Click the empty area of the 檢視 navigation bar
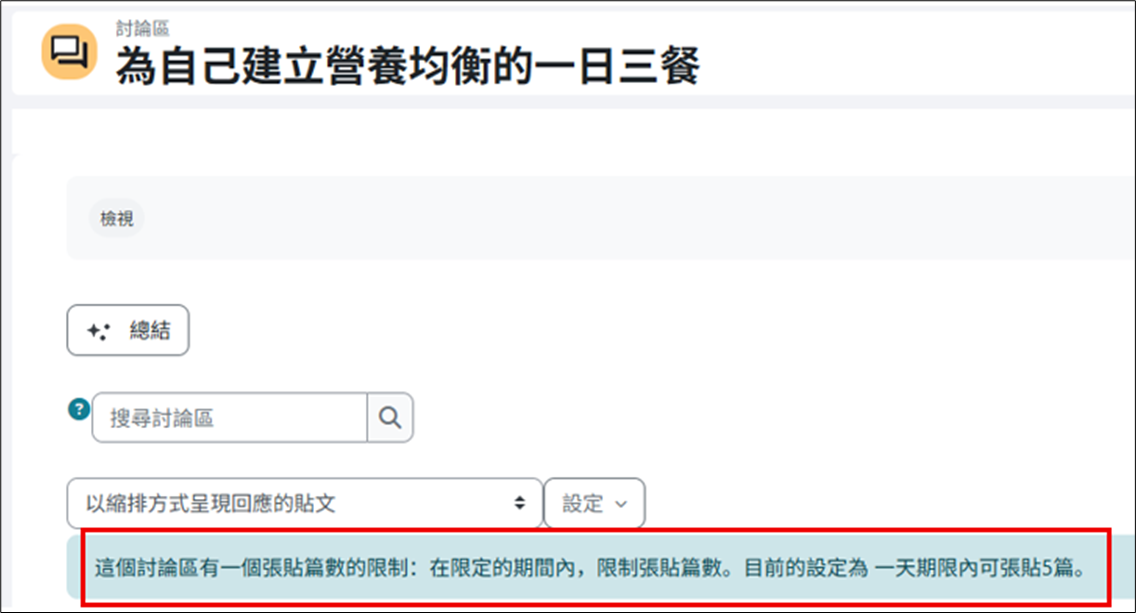1136x613 pixels. tap(600, 218)
